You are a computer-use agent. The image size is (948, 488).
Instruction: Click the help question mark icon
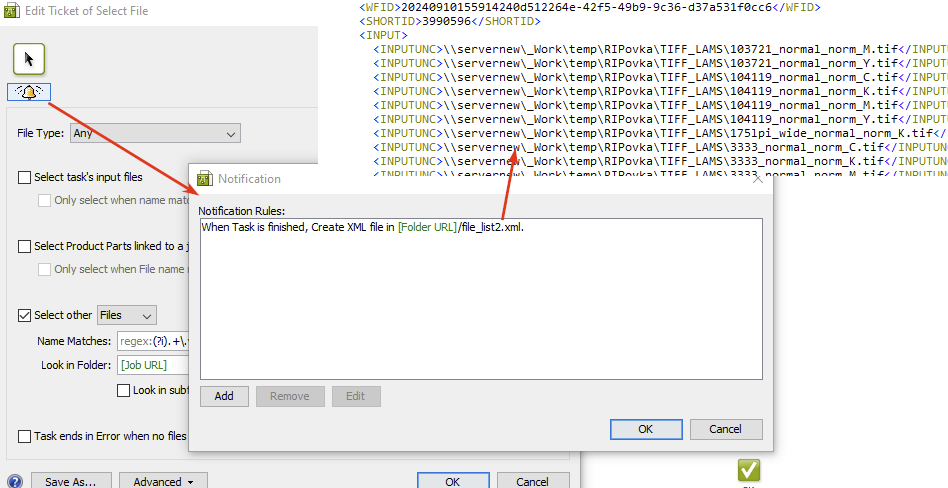coord(13,481)
